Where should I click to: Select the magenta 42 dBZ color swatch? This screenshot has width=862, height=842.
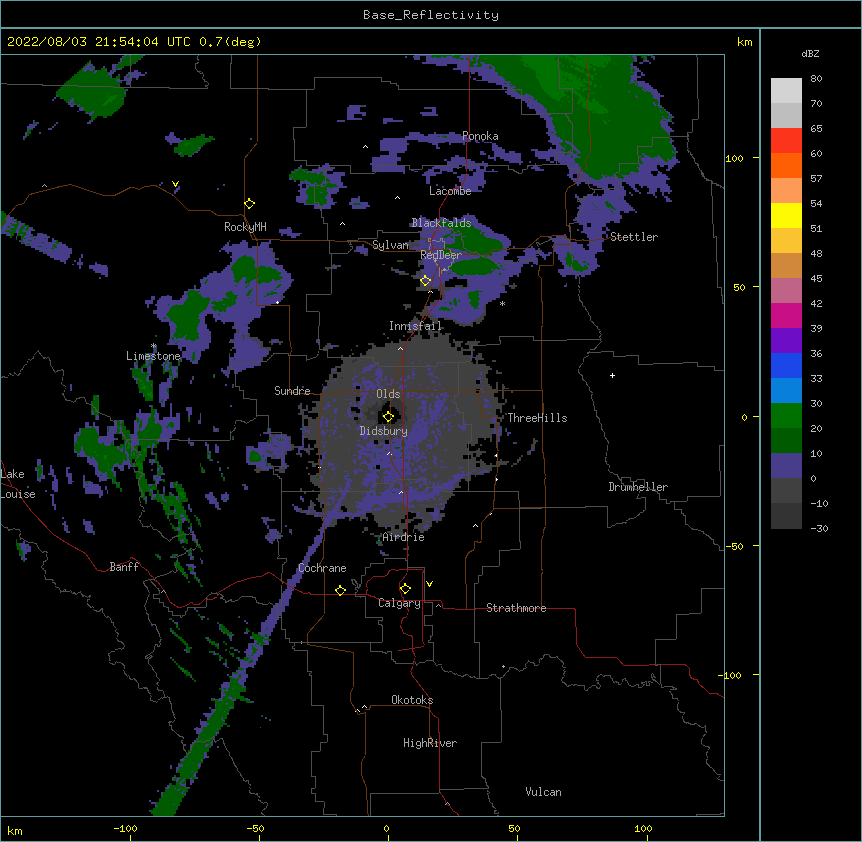click(786, 315)
